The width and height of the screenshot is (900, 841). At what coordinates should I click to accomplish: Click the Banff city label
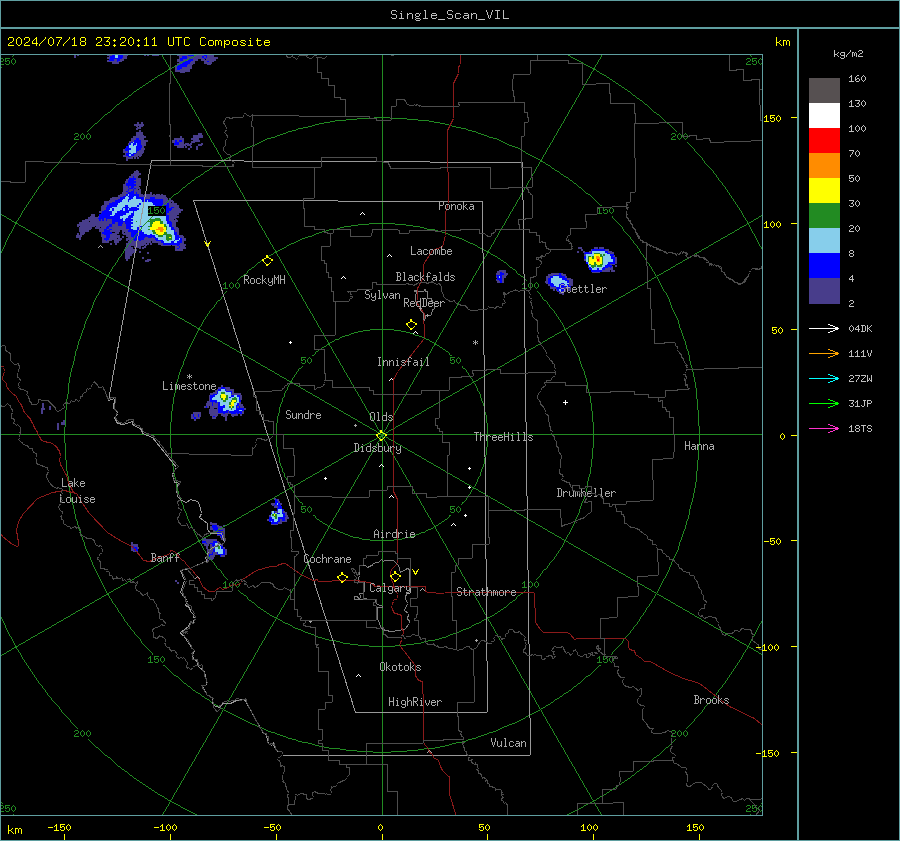165,557
